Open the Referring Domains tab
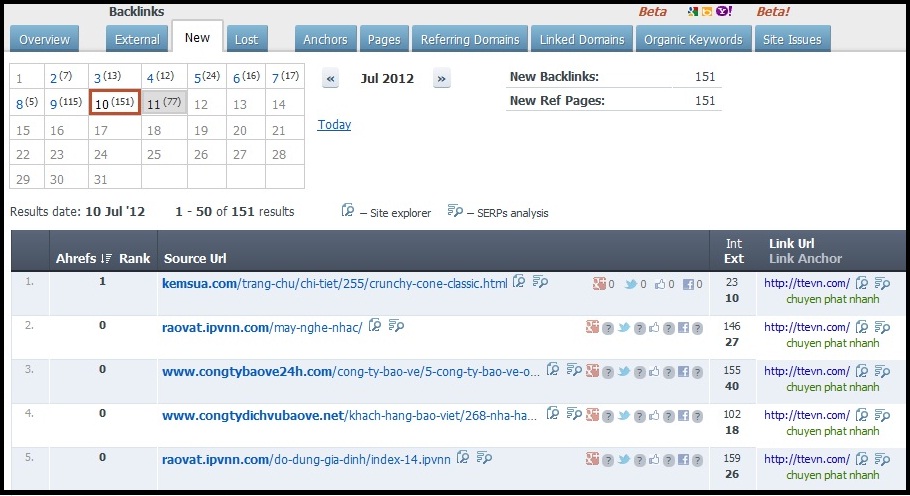 470,39
